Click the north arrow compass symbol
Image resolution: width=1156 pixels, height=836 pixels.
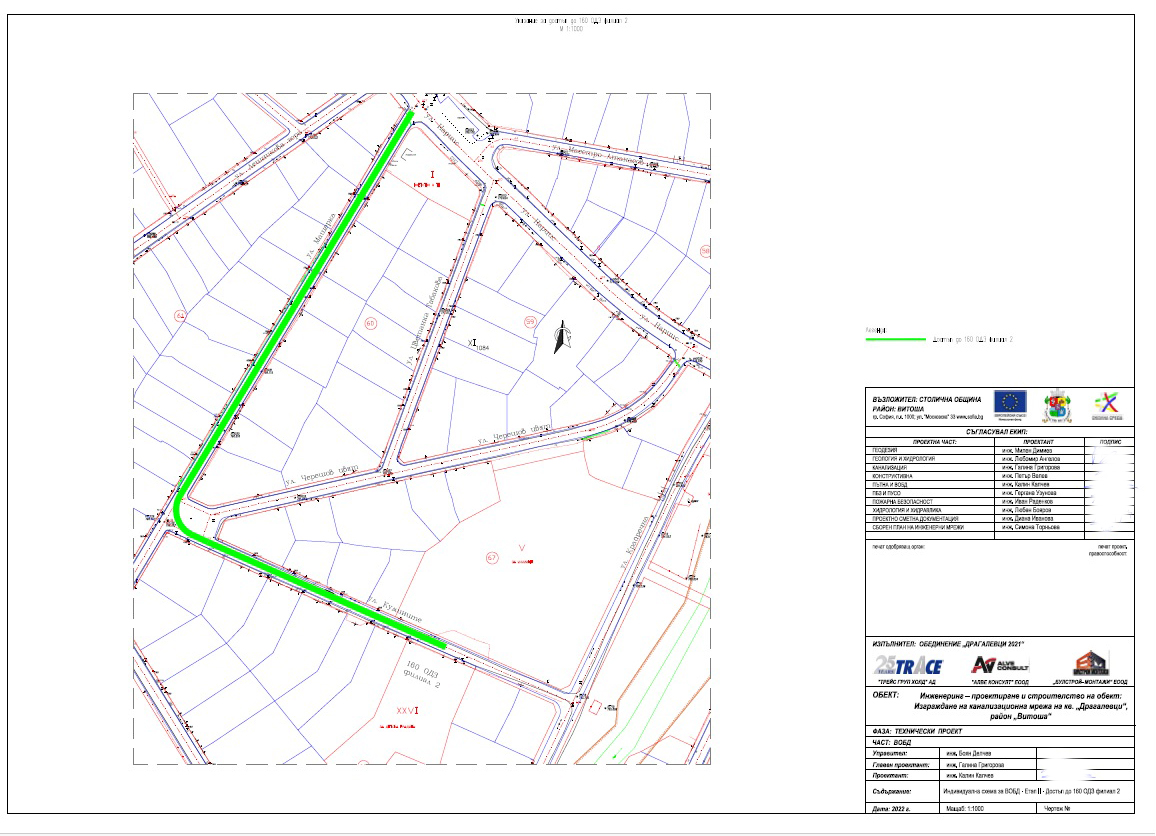point(563,339)
